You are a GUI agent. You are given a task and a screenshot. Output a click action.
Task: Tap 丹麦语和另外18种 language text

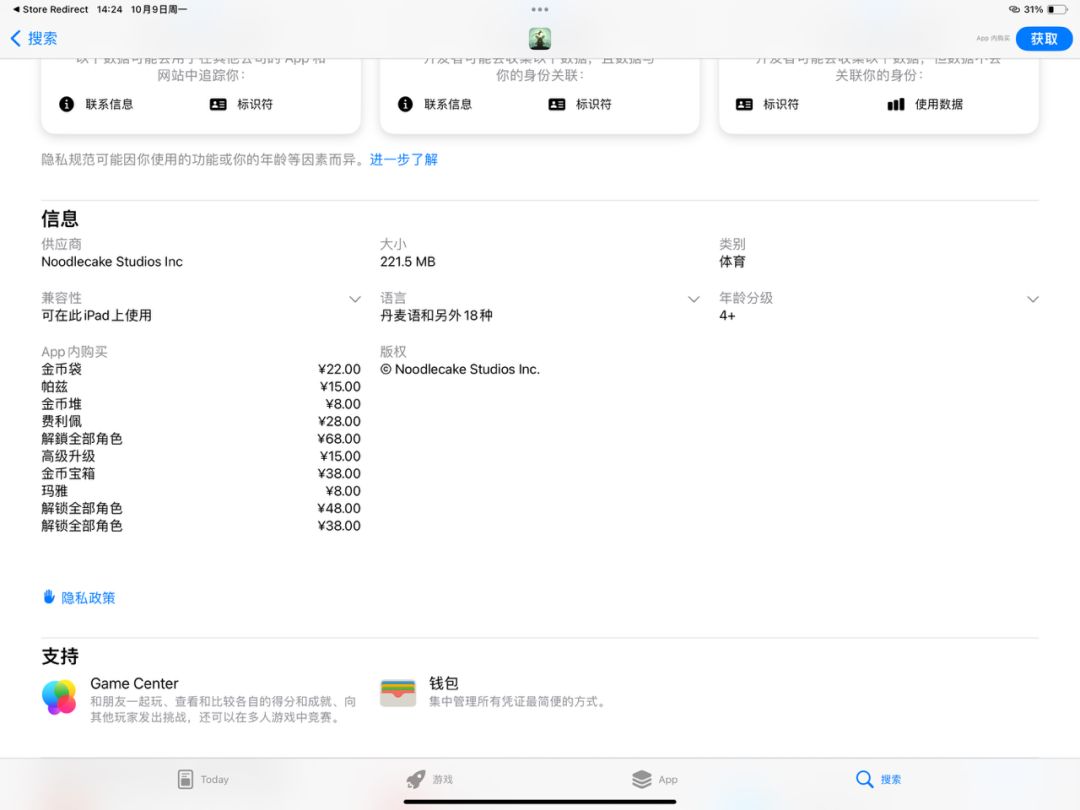(x=437, y=315)
